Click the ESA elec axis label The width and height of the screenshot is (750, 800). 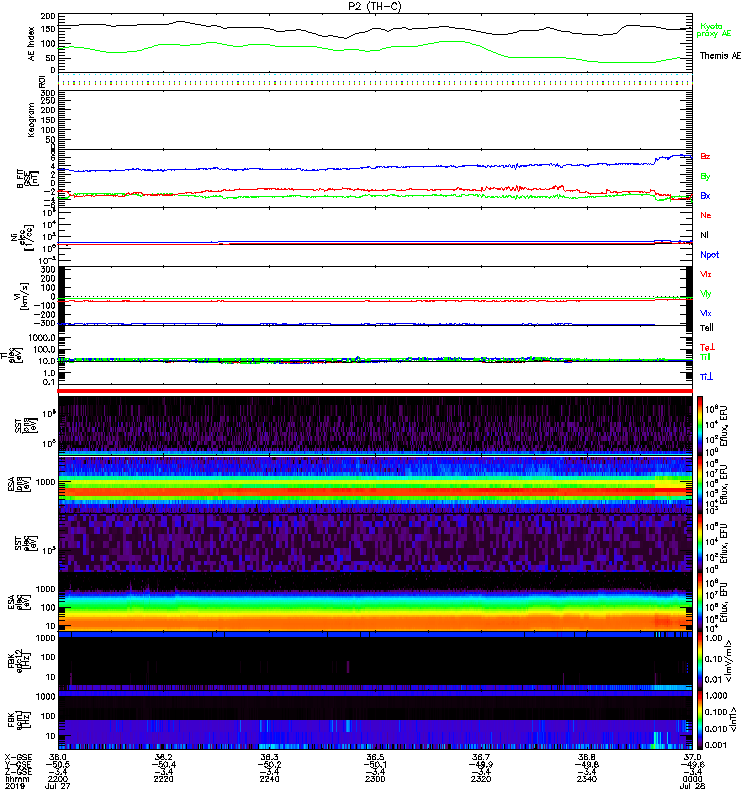17,603
